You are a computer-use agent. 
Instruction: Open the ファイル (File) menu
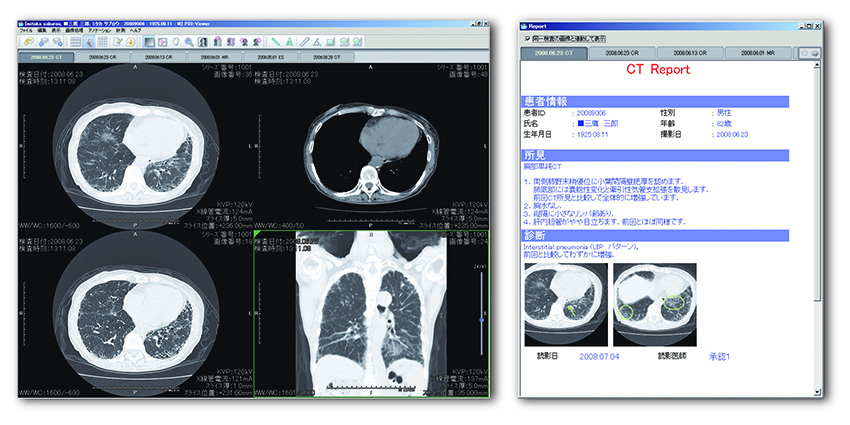coord(27,31)
